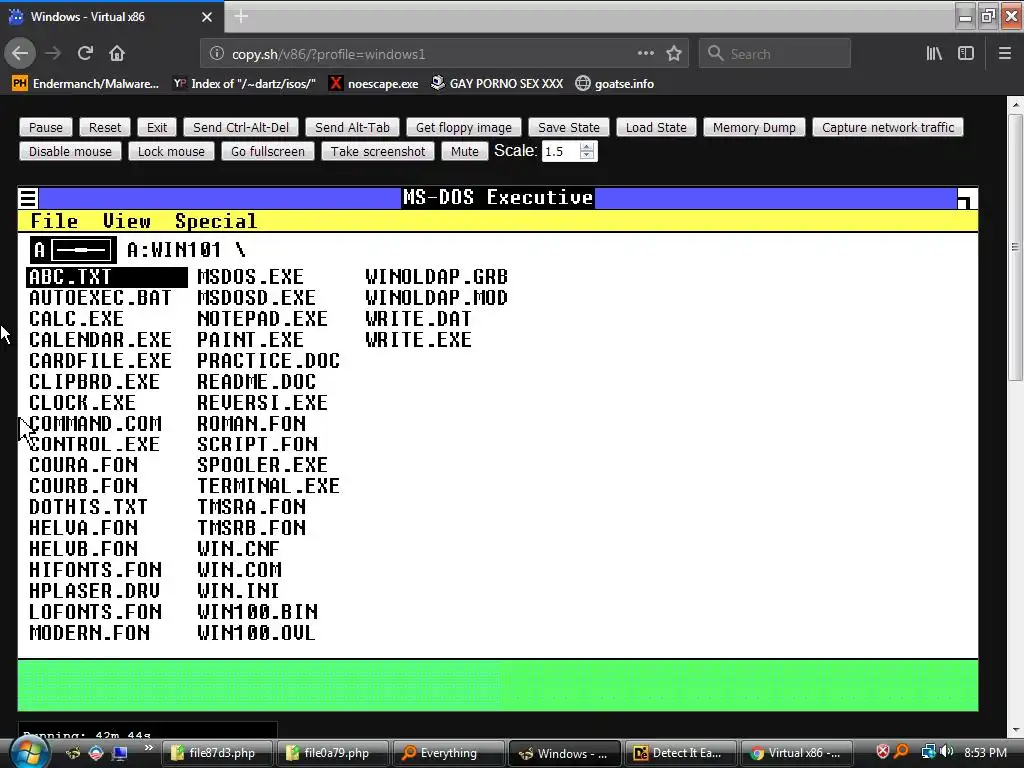The height and width of the screenshot is (768, 1024).
Task: Select PAINT.EXE in file list
Action: (x=250, y=340)
